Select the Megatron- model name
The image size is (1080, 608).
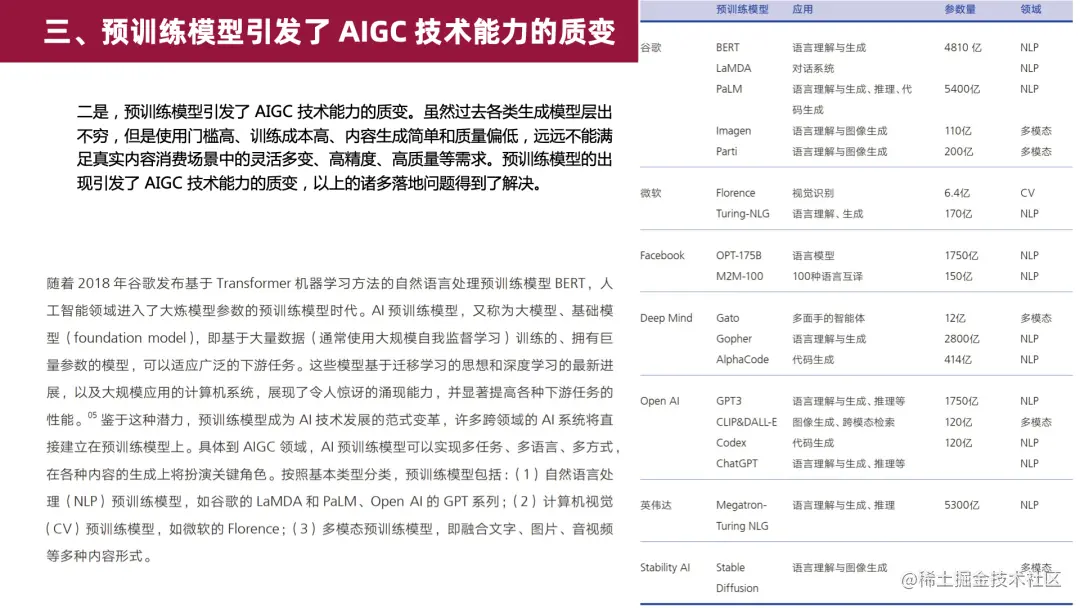click(x=741, y=505)
